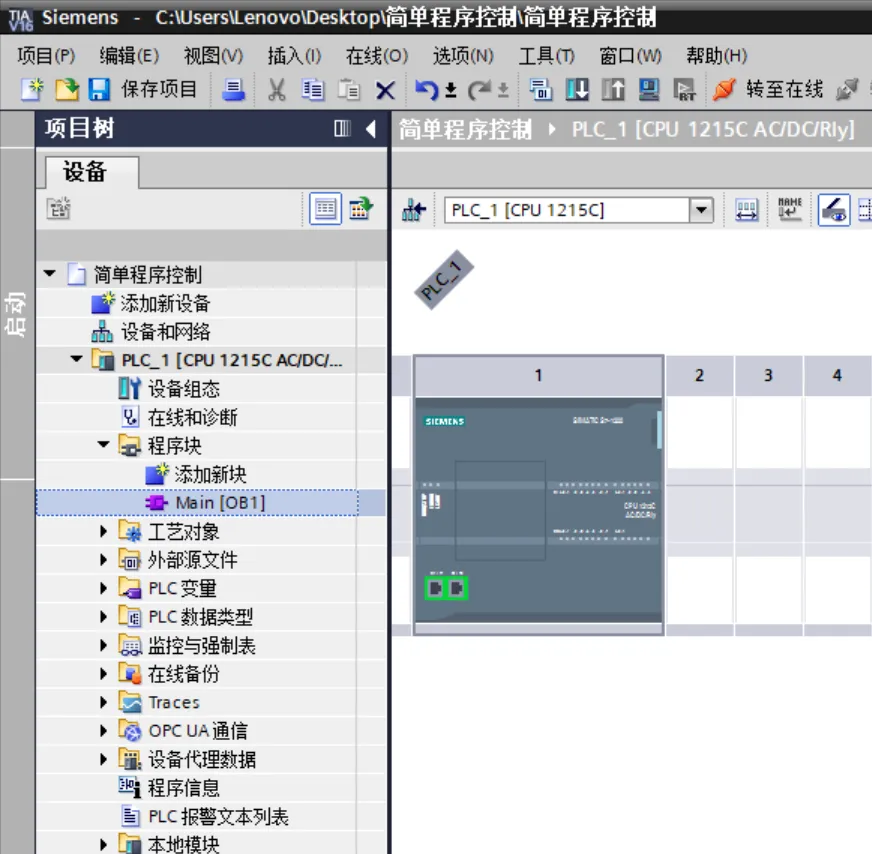Click the copy icon in toolbar
Viewport: 872px width, 854px height.
[313, 90]
